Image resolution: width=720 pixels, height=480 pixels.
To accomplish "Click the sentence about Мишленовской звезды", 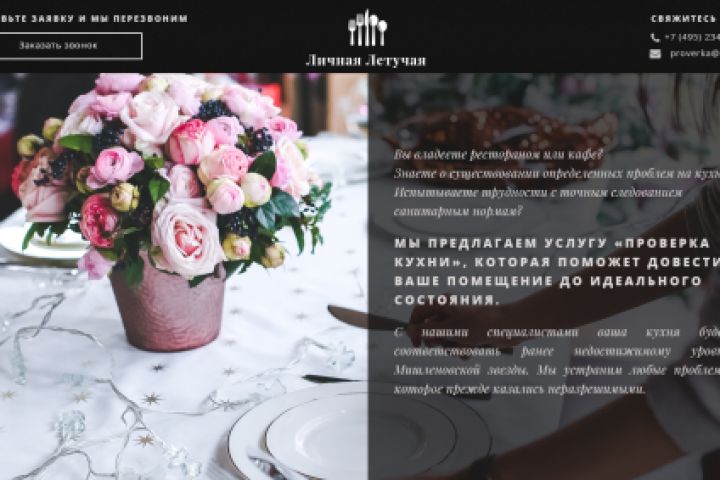I will [x=557, y=370].
